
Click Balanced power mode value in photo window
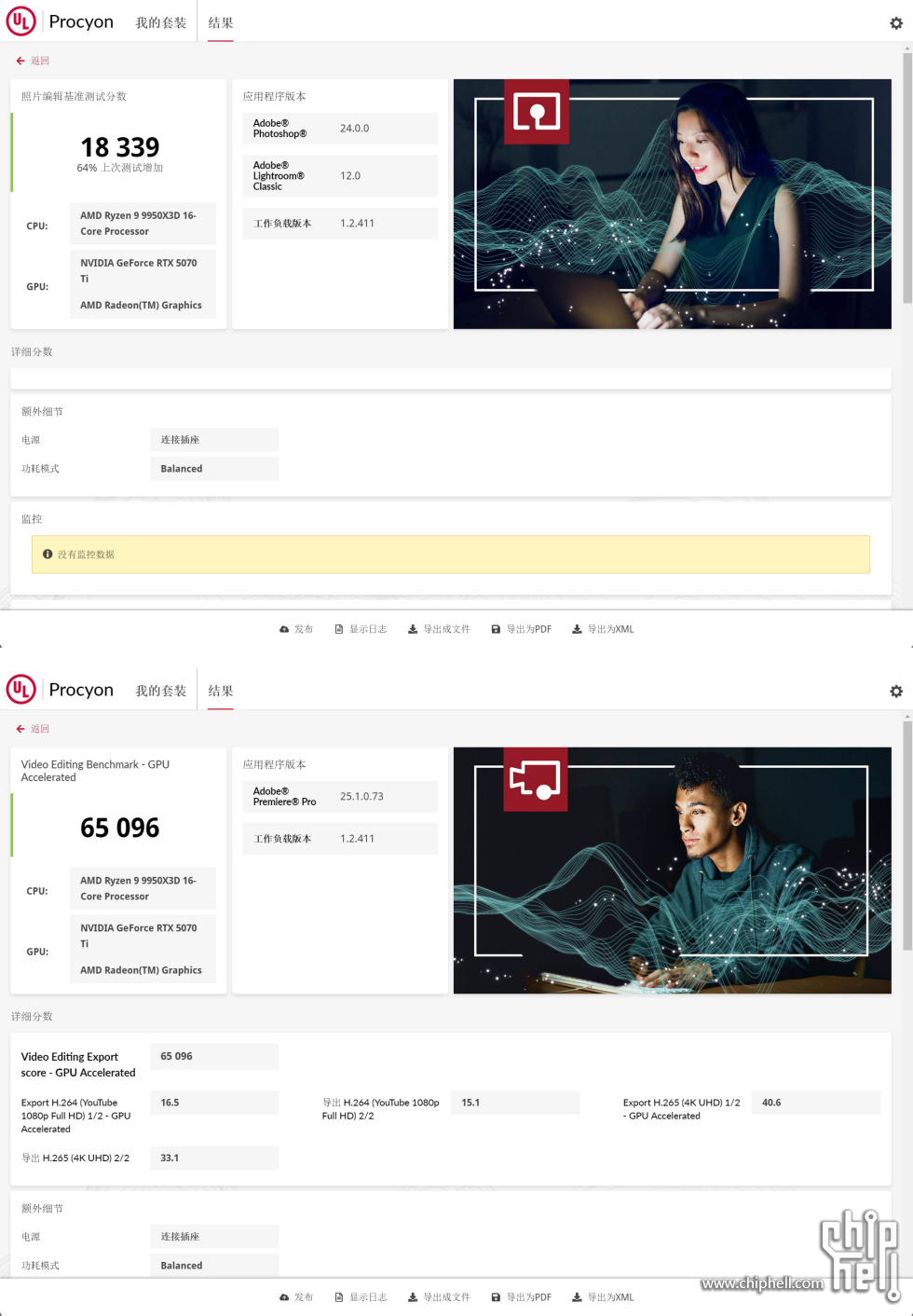click(x=213, y=469)
